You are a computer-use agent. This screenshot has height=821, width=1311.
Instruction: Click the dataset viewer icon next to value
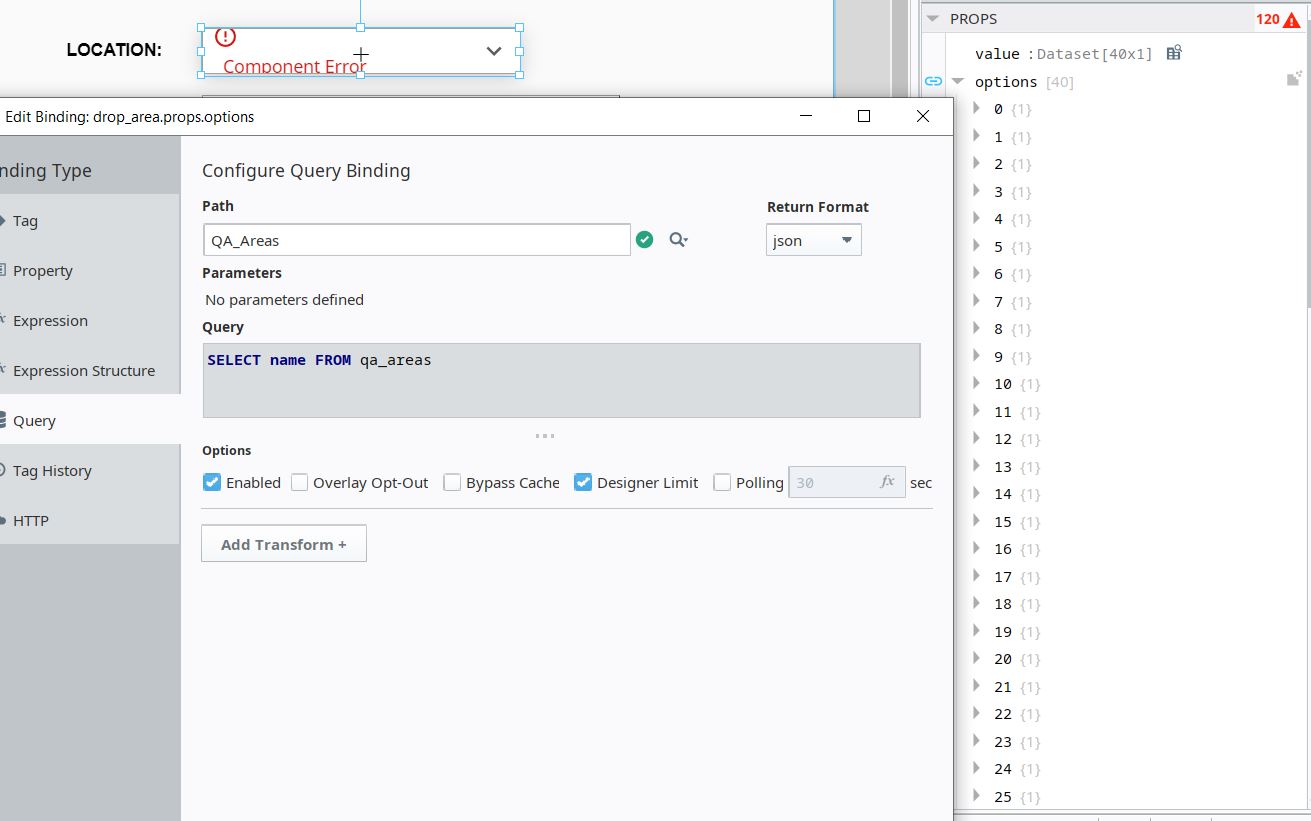point(1174,53)
